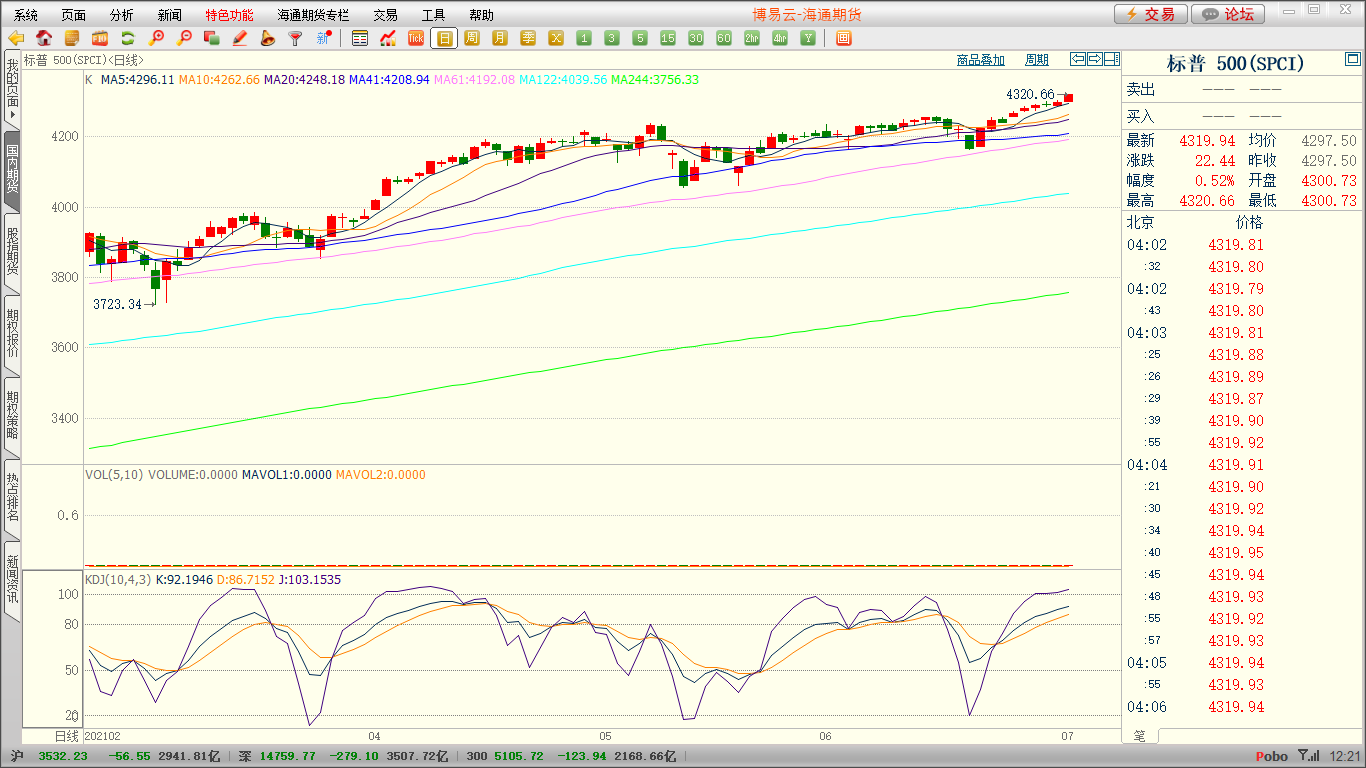Click the orange stacked-list toolbar icon
This screenshot has width=1366, height=768.
(72, 39)
